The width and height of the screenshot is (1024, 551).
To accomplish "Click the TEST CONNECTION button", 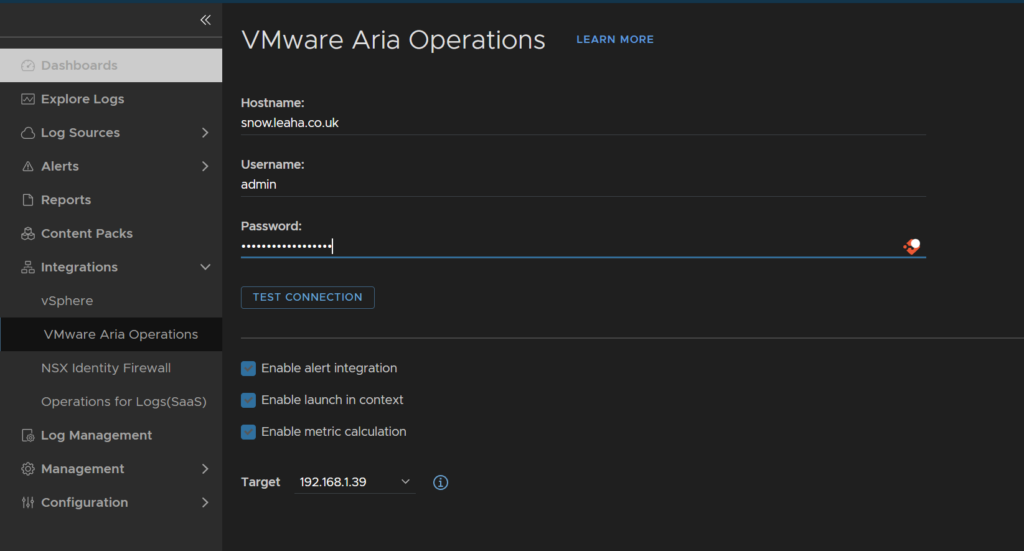I will (x=308, y=297).
